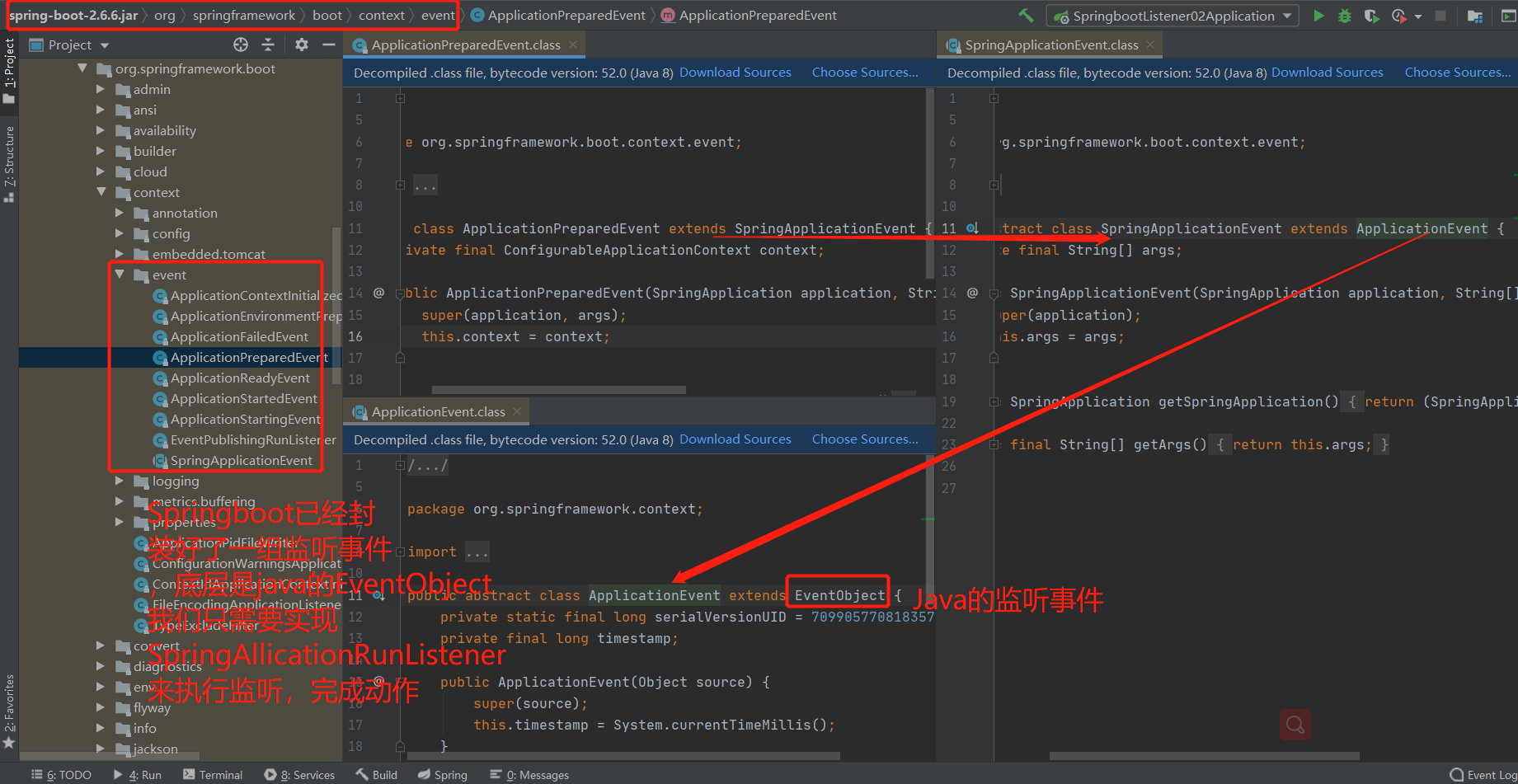Click Download Sources in SpringApplicationEvent editor
The image size is (1518, 784).
[1328, 73]
